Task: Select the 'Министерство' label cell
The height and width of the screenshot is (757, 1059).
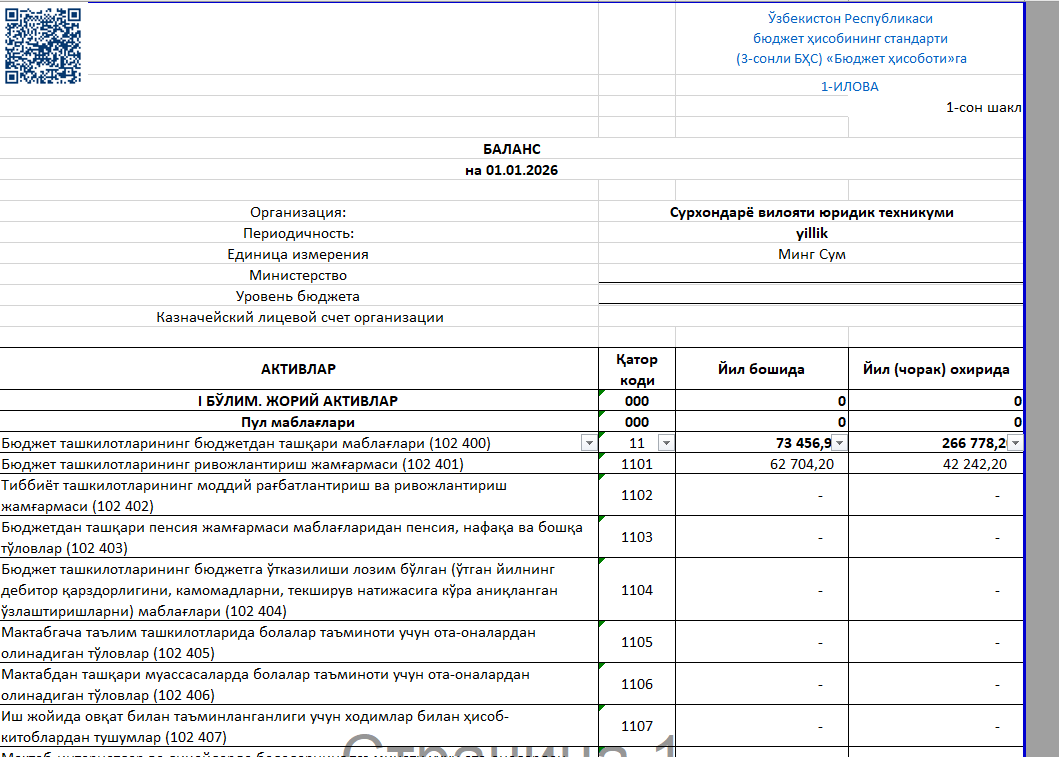Action: pos(298,275)
